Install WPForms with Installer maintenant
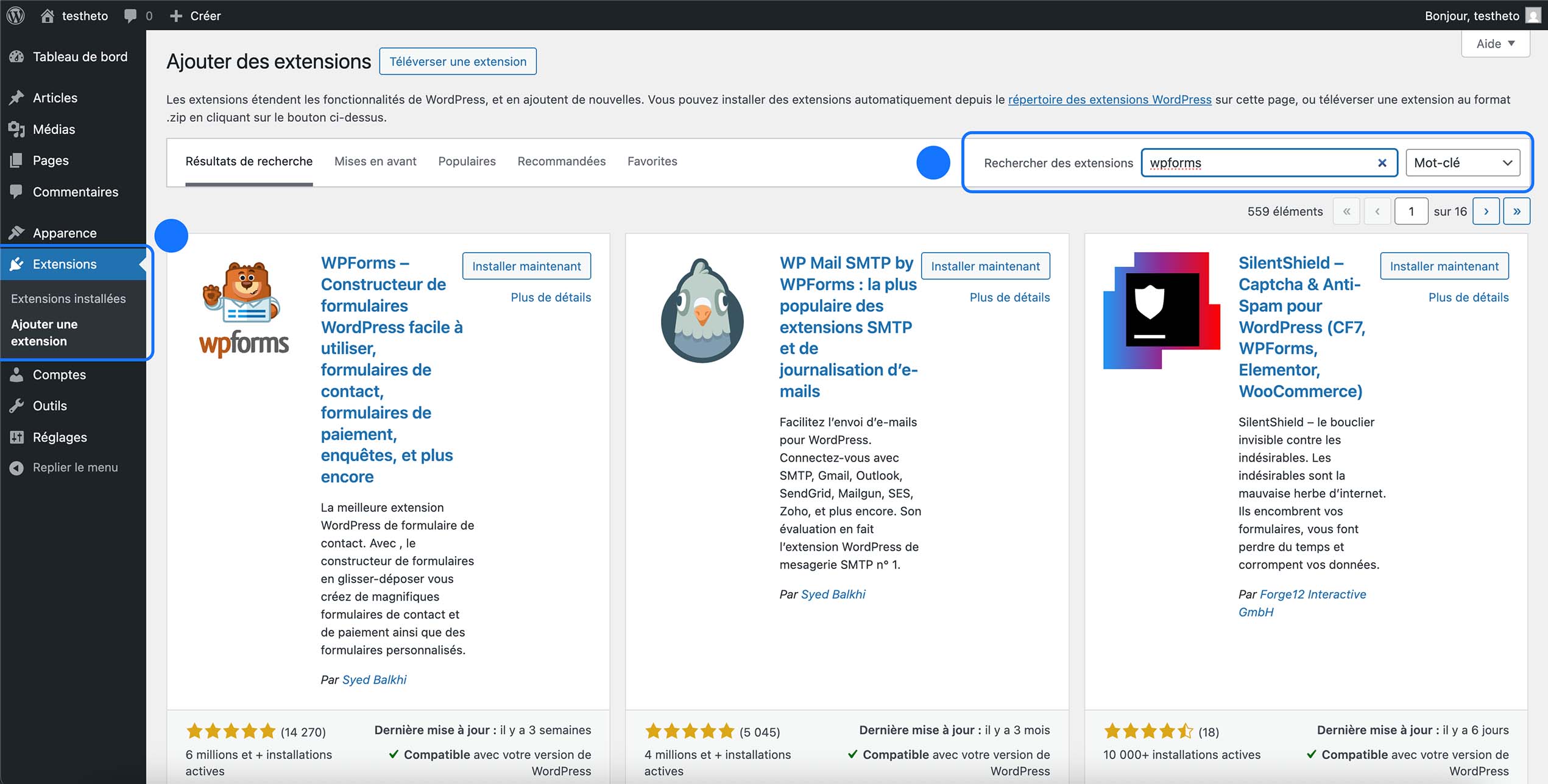Image resolution: width=1548 pixels, height=784 pixels. 526,266
